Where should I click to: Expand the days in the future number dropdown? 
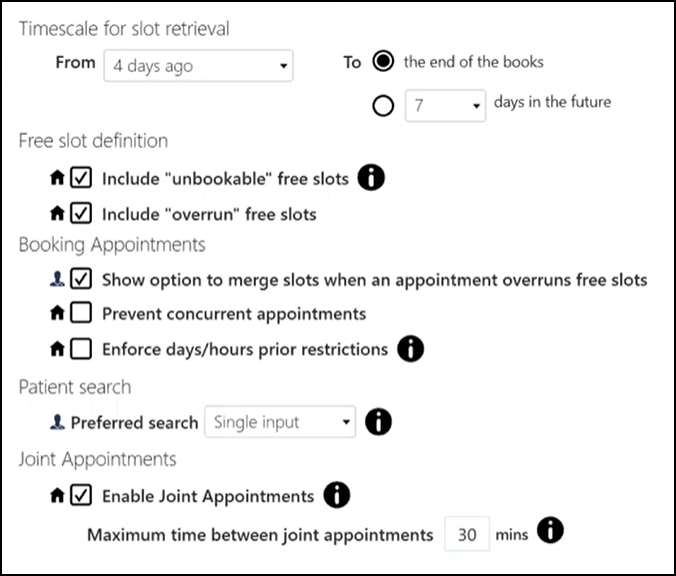point(445,105)
